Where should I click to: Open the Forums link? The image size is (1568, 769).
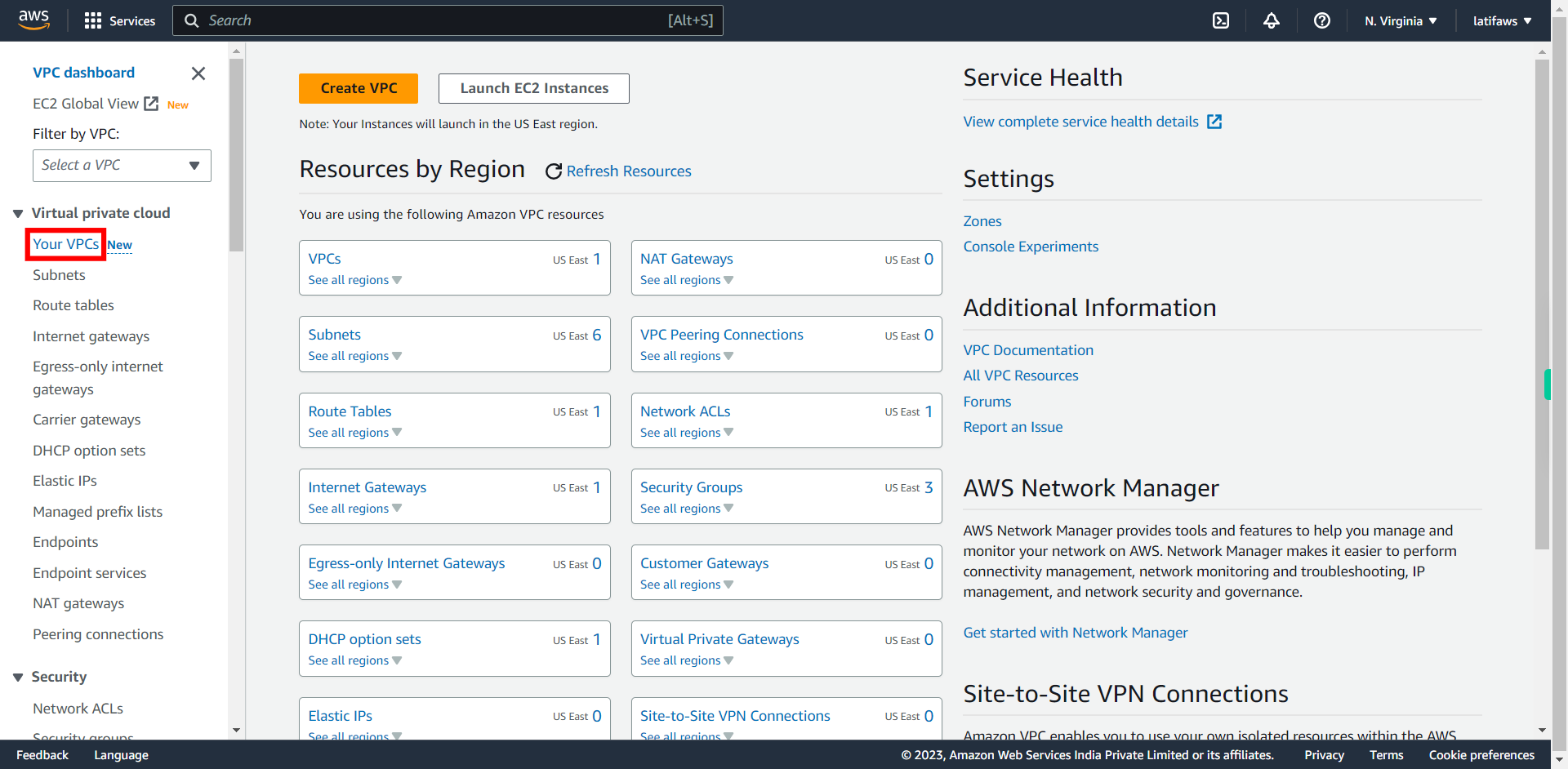[987, 402]
